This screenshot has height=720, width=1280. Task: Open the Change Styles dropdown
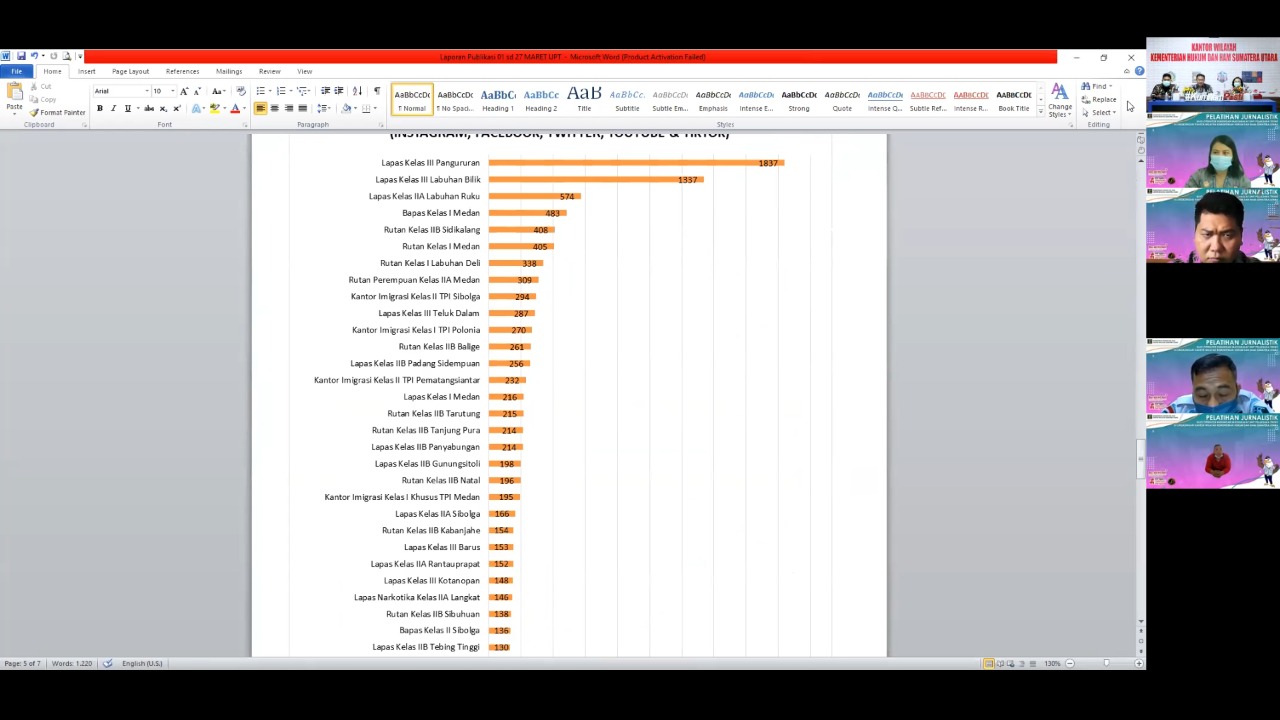point(1059,100)
